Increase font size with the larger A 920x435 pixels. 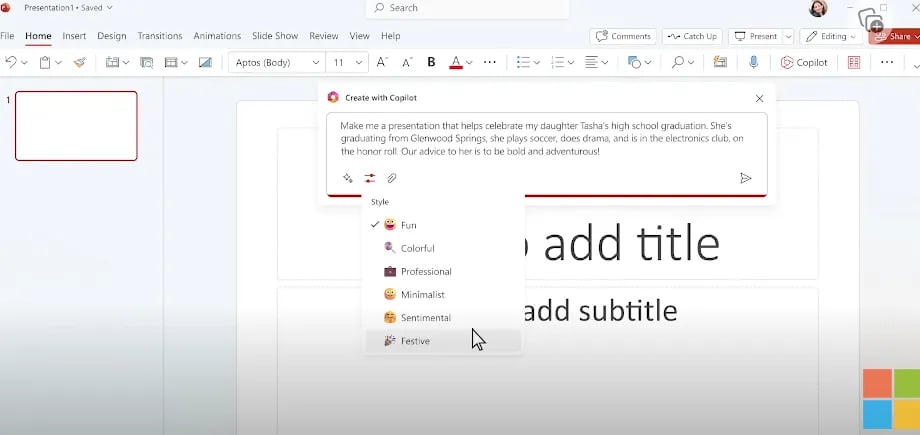382,62
